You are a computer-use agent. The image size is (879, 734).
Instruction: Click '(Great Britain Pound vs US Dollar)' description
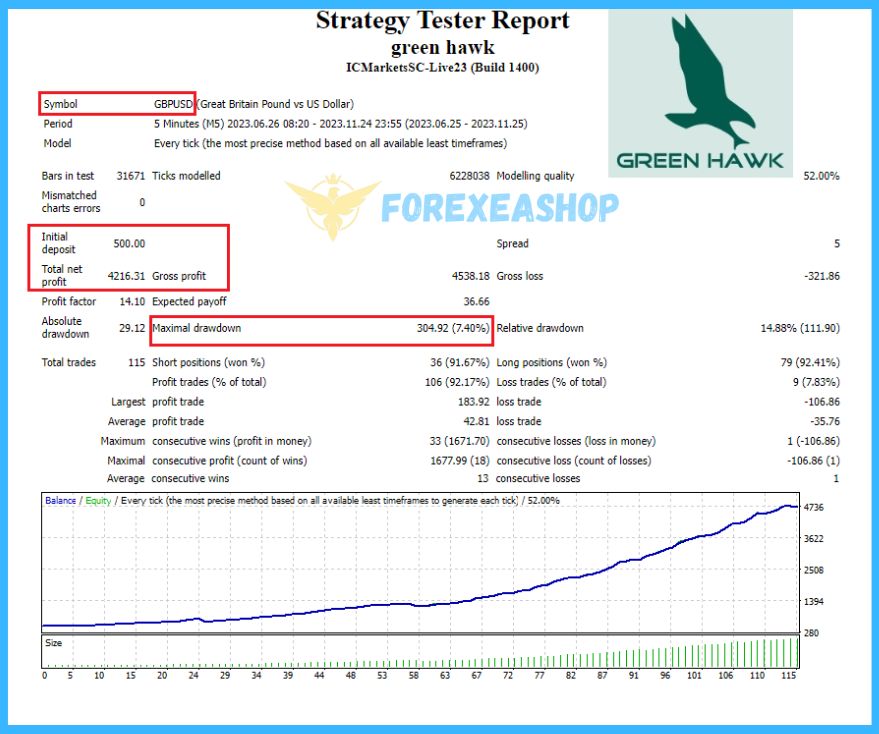pos(275,104)
